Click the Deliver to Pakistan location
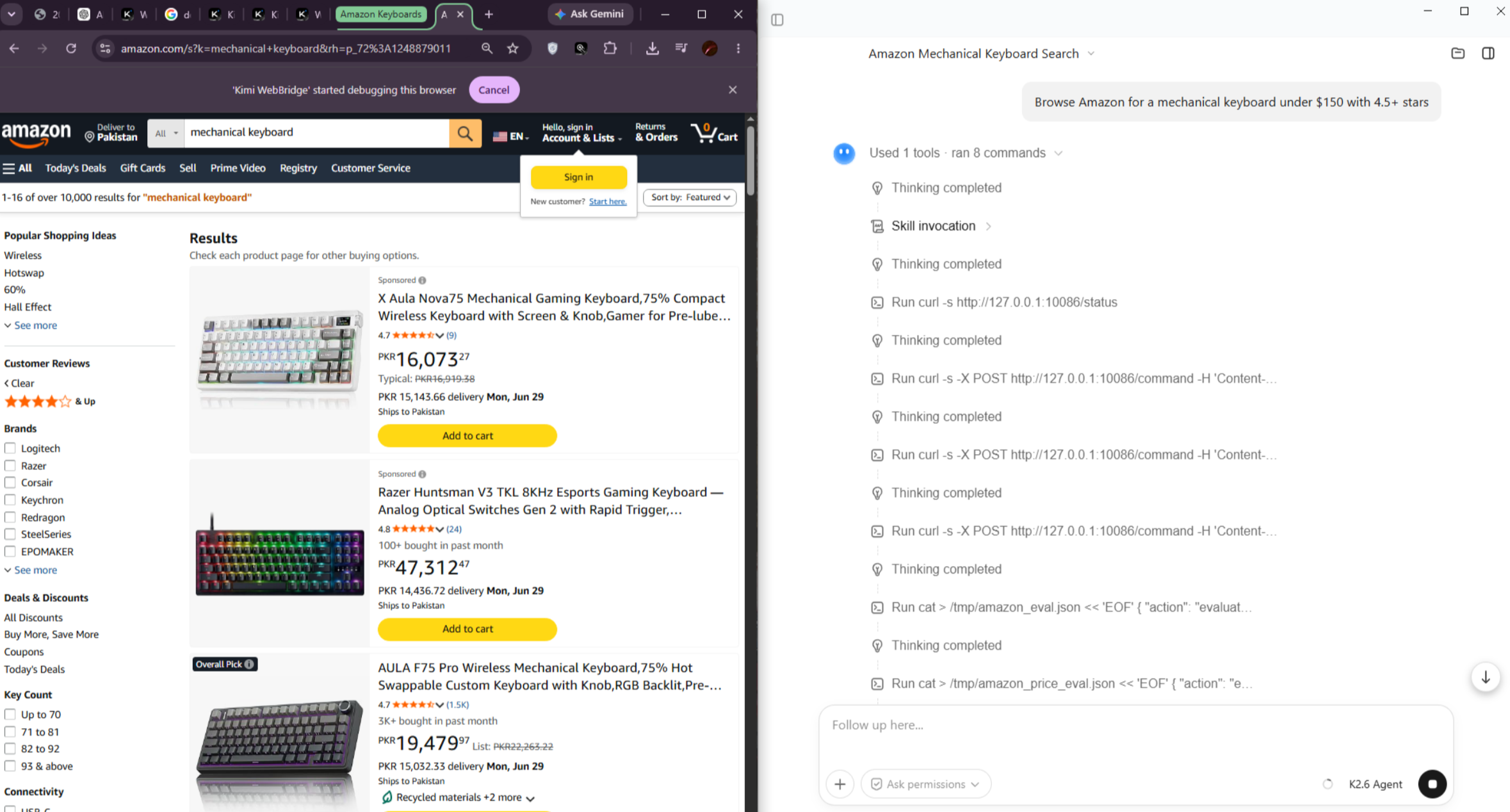The width and height of the screenshot is (1510, 812). [111, 133]
